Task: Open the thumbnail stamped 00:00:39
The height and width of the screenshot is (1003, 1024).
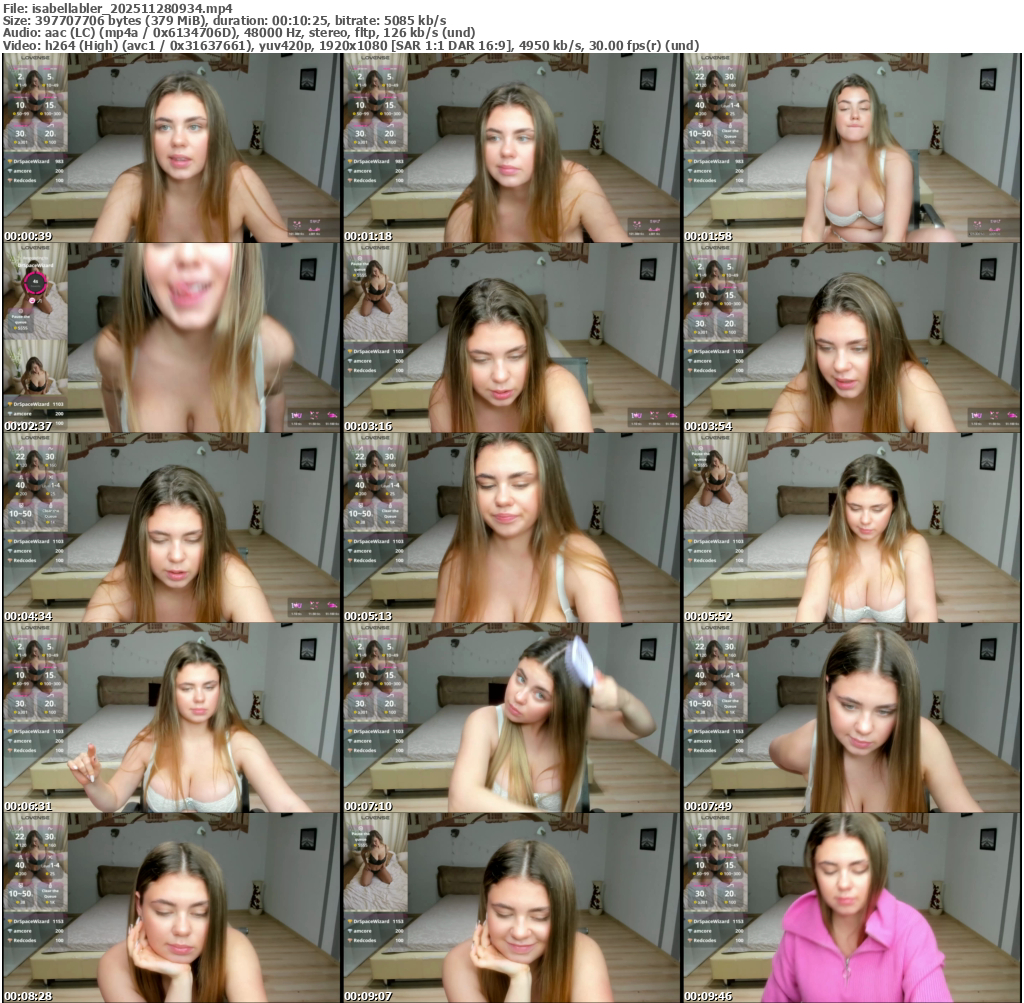Action: pos(172,148)
